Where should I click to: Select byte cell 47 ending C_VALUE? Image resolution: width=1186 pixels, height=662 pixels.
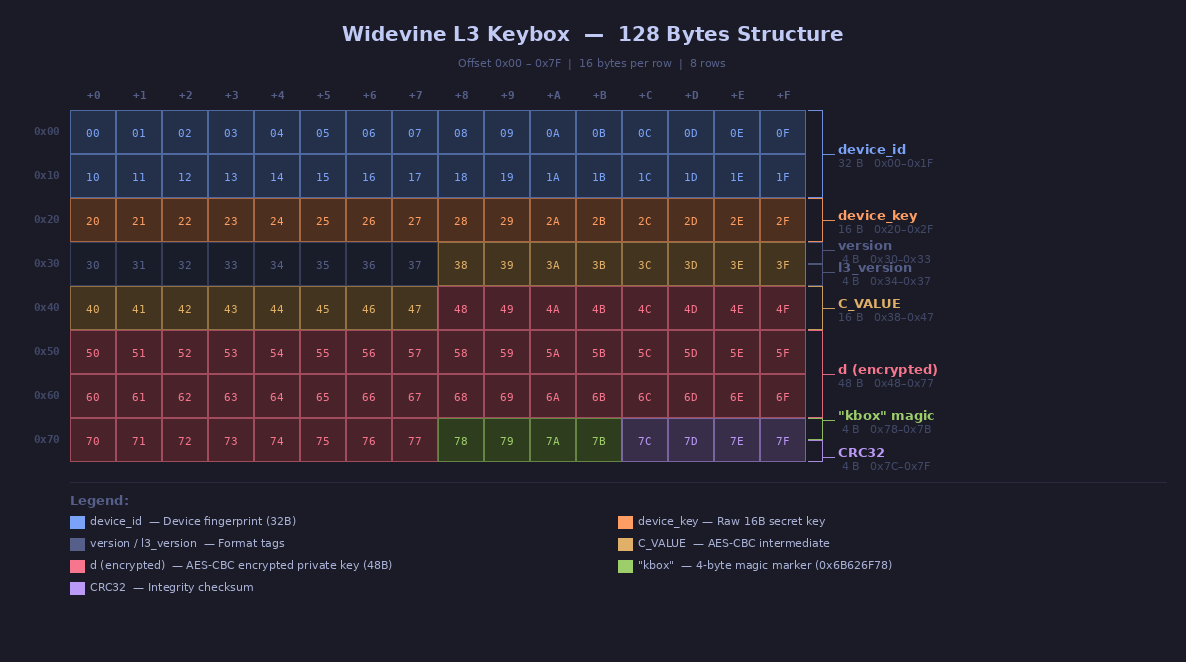coord(414,308)
